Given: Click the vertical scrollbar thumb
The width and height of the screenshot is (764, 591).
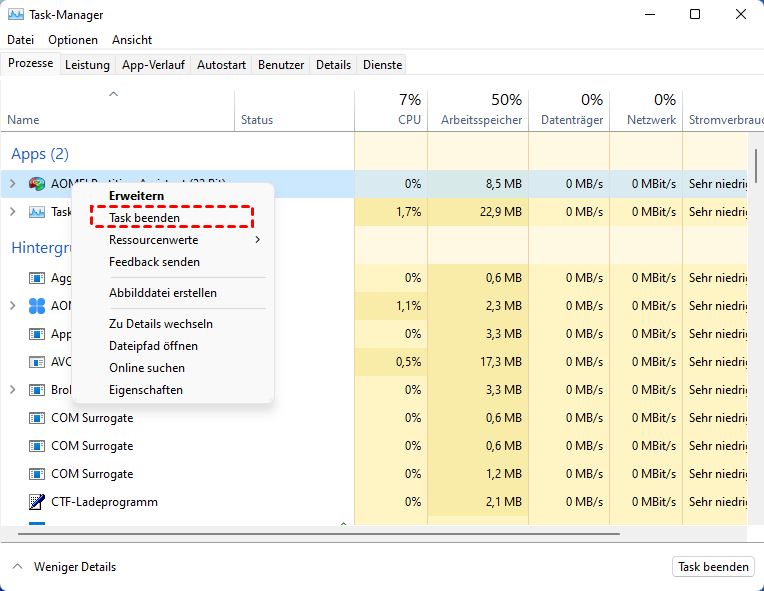Looking at the screenshot, I should pos(756,166).
